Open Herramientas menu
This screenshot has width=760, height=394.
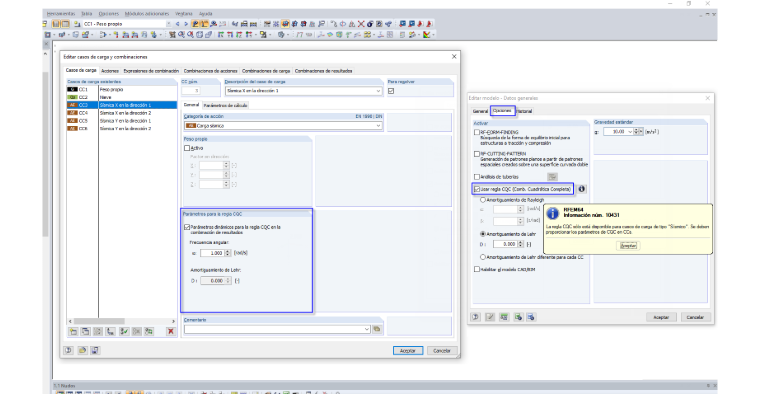pos(61,14)
